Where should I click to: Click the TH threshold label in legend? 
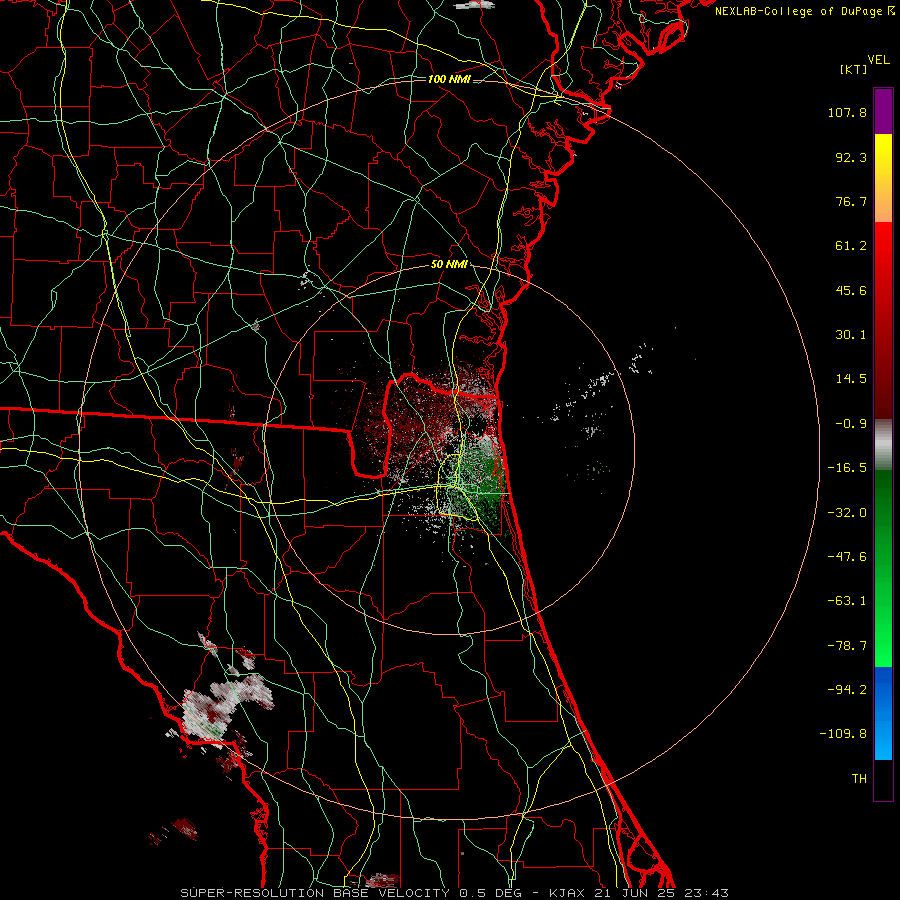(x=859, y=779)
